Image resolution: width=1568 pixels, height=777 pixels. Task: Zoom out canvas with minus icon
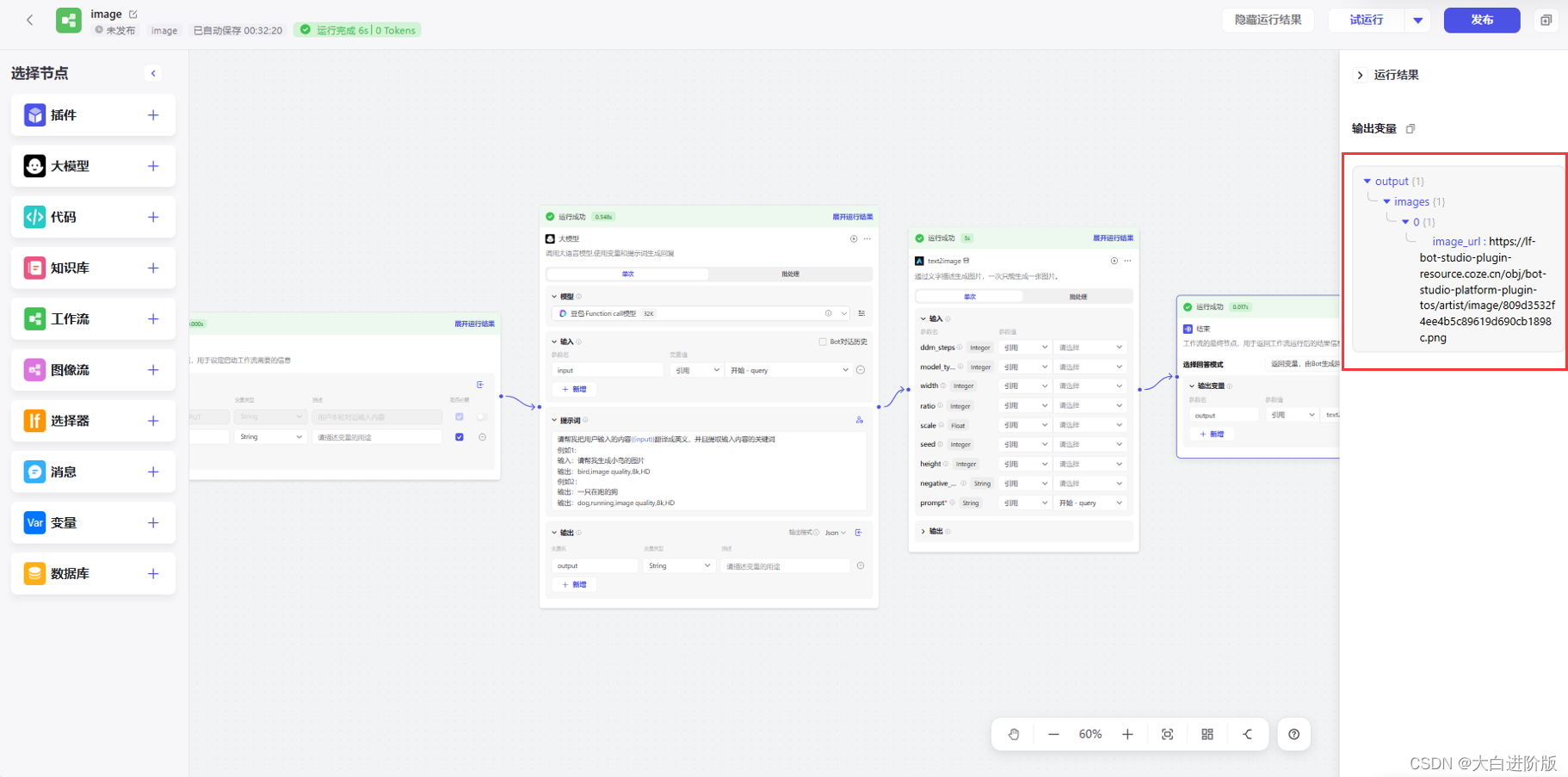1053,734
